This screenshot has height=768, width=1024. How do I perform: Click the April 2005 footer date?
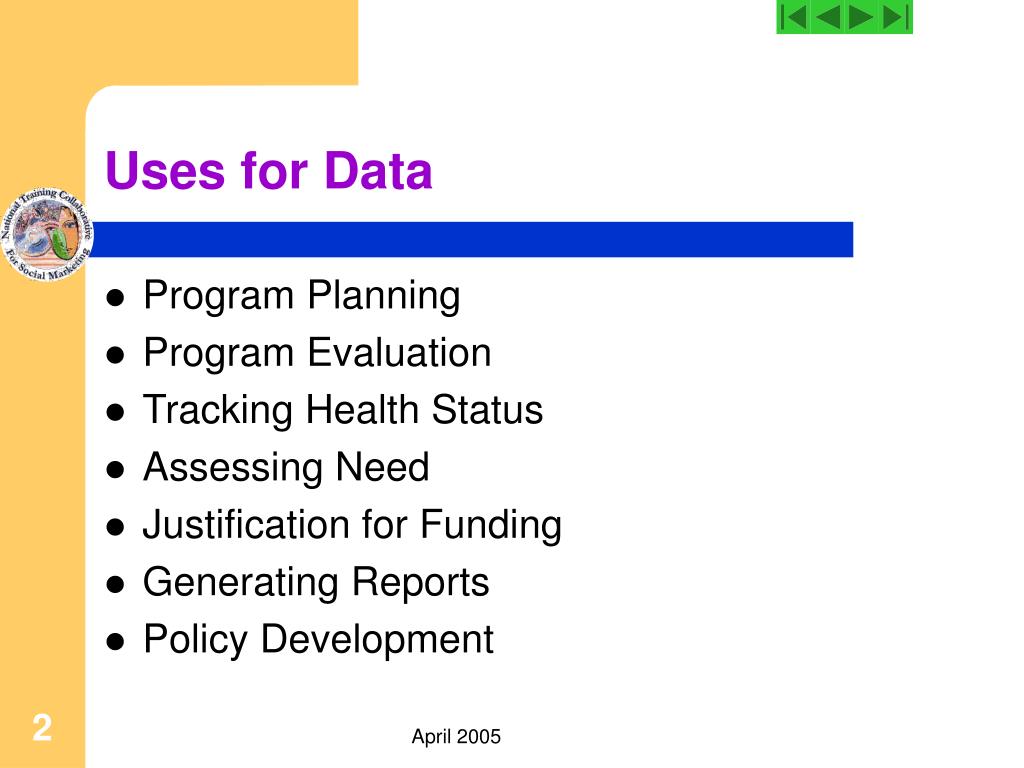click(x=456, y=737)
